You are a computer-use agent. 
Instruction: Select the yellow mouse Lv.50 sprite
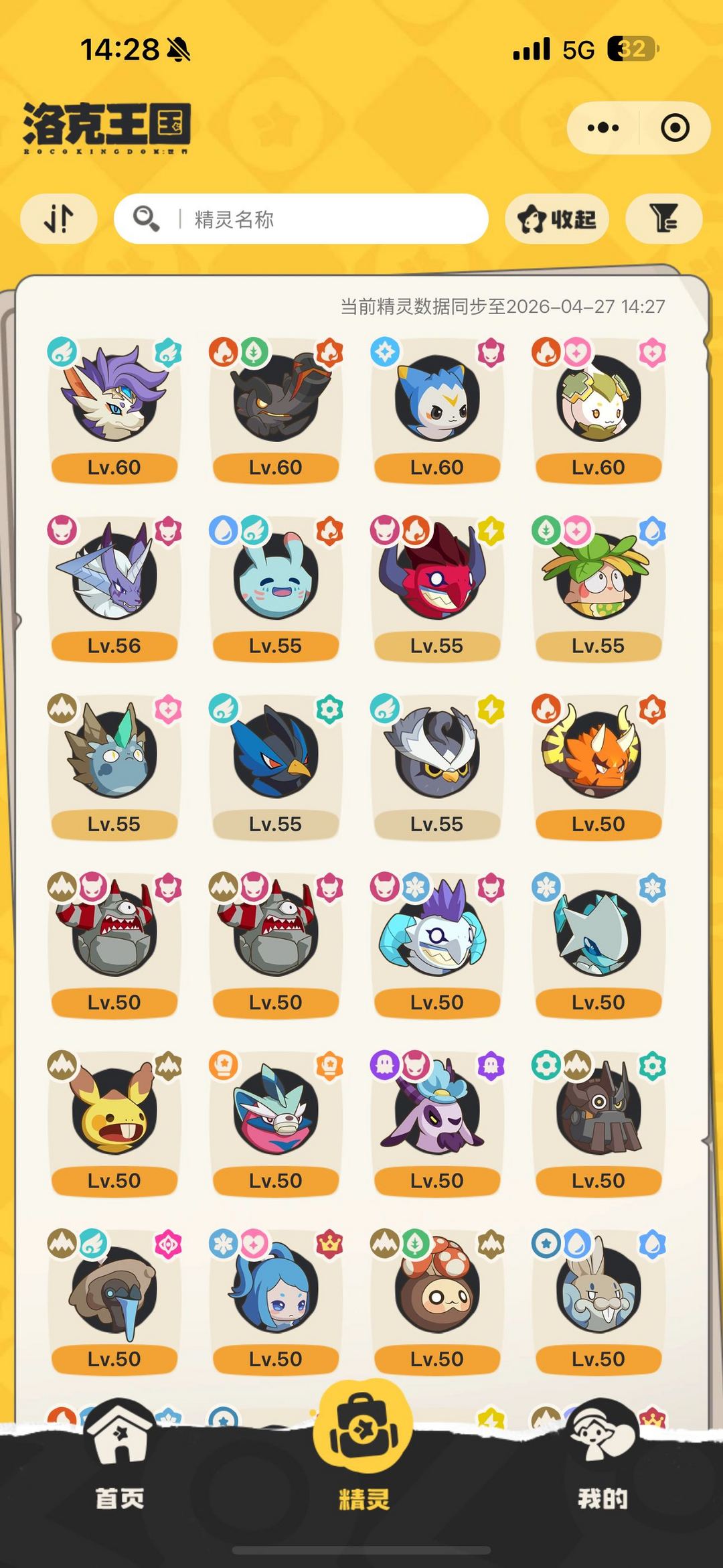[114, 1123]
